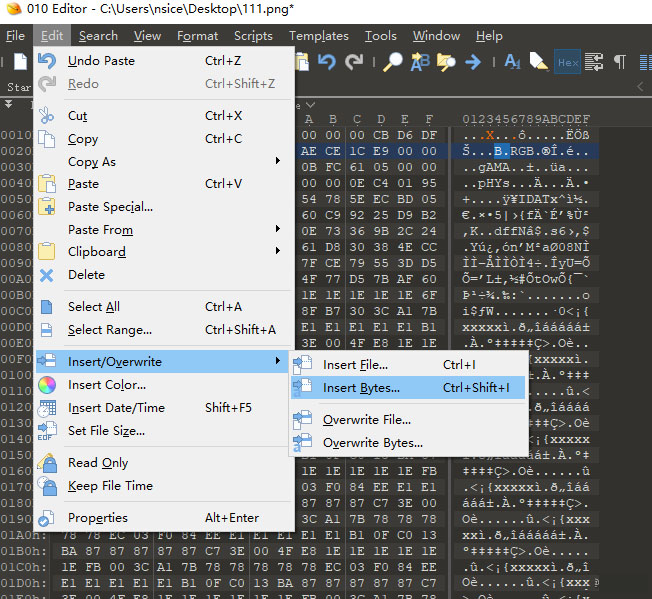This screenshot has height=599, width=652.
Task: Toggle Read Only in Edit menu
Action: [98, 462]
